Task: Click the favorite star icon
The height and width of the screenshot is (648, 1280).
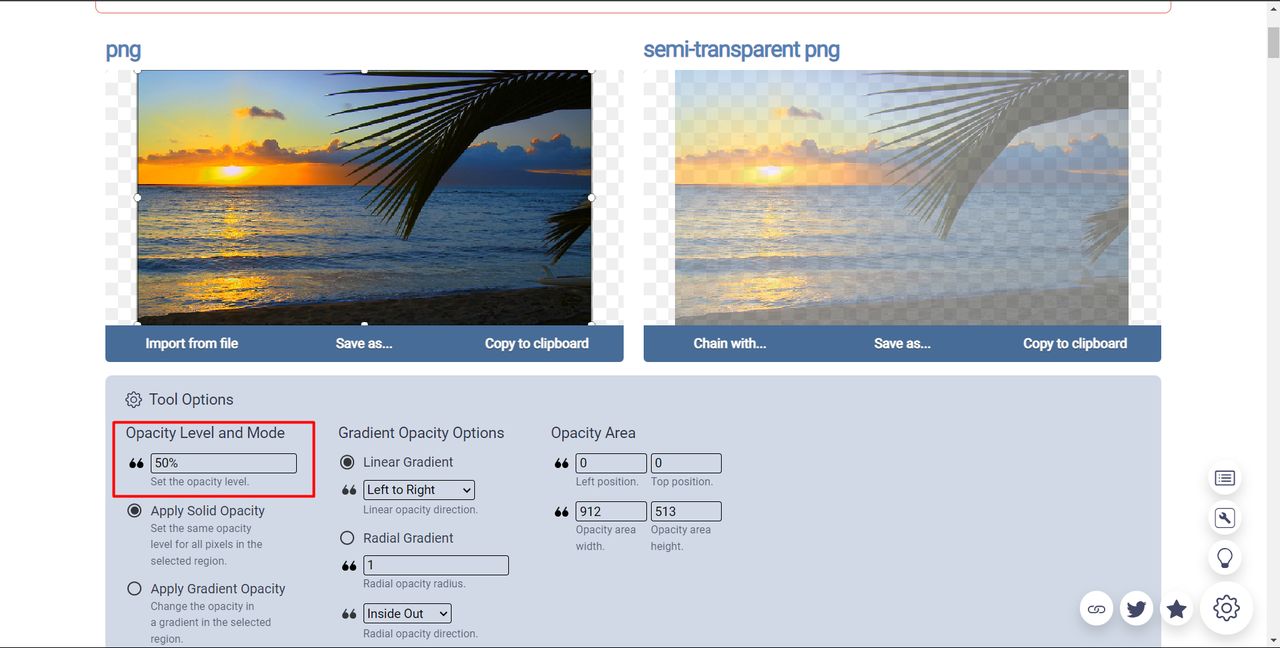Action: point(1177,609)
